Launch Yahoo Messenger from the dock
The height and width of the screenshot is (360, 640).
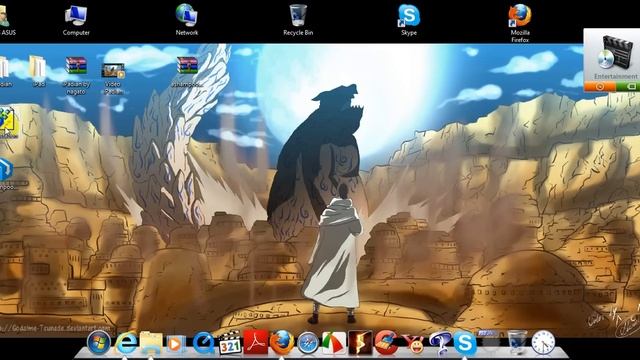(x=413, y=344)
